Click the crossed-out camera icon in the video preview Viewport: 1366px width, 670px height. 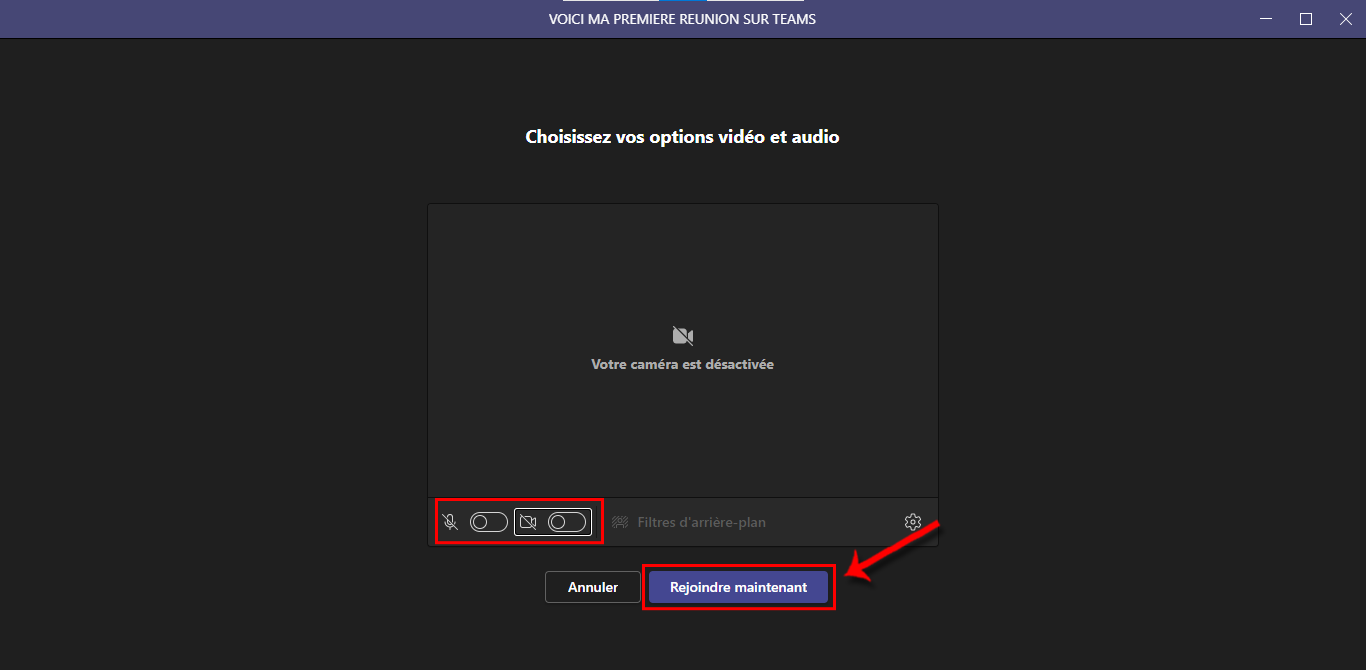683,335
